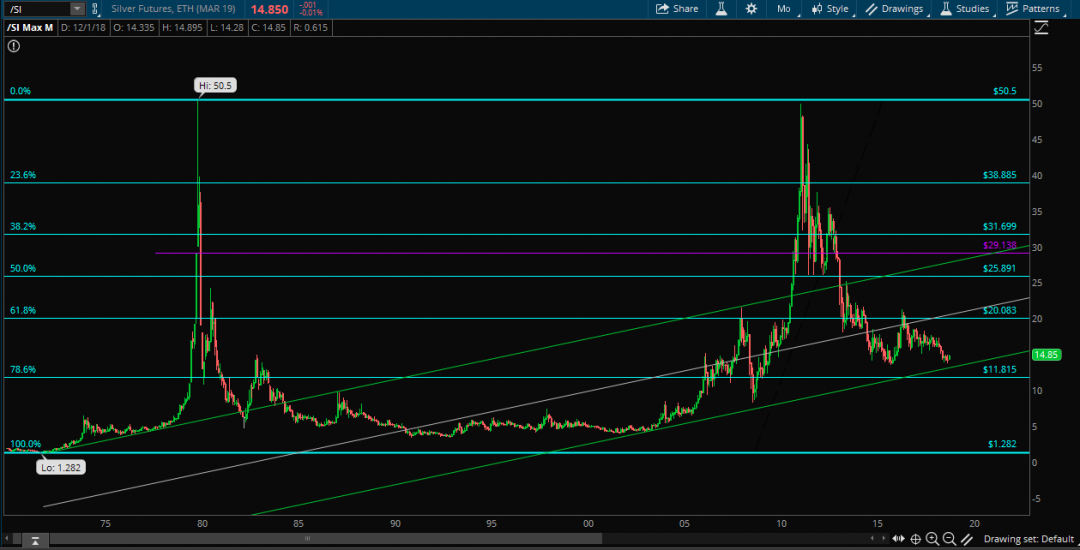Viewport: 1080px width, 550px height.
Task: Click the symbol link chain icon
Action: tap(95, 9)
